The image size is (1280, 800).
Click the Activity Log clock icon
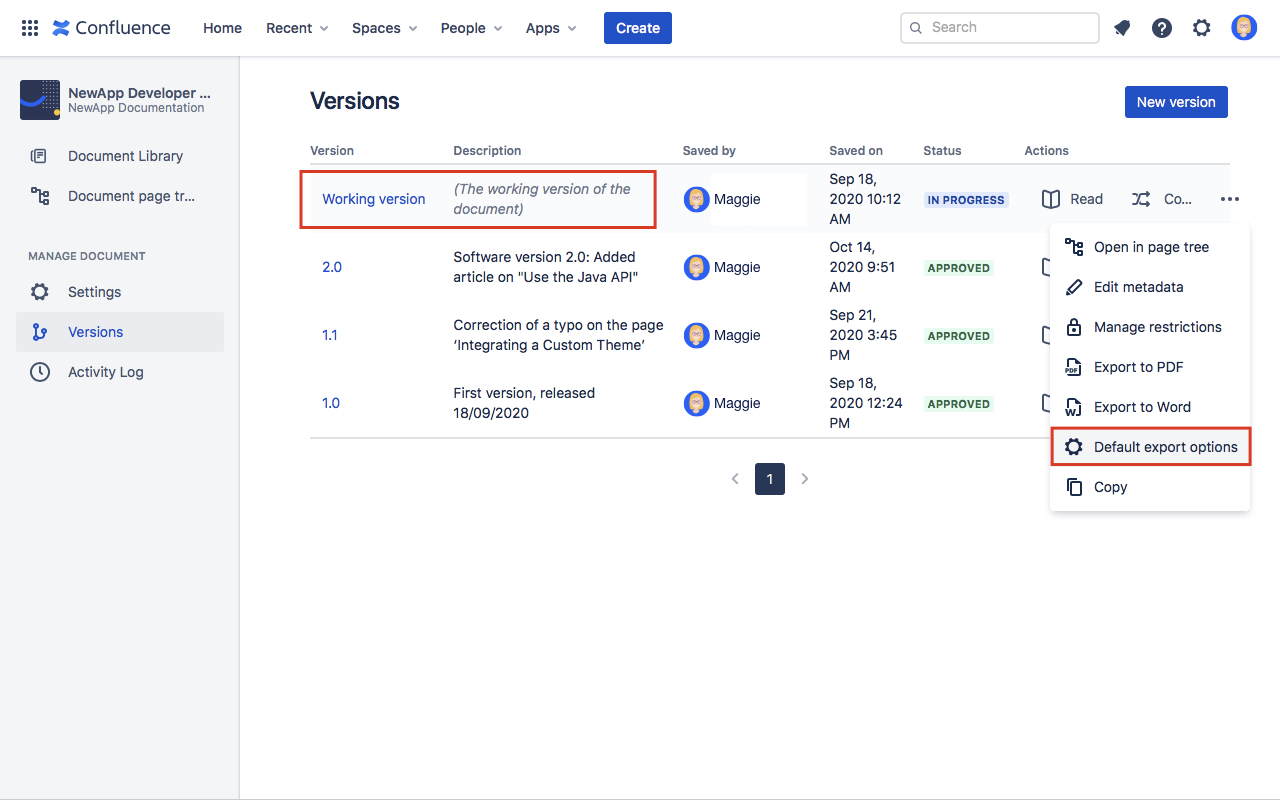tap(39, 371)
